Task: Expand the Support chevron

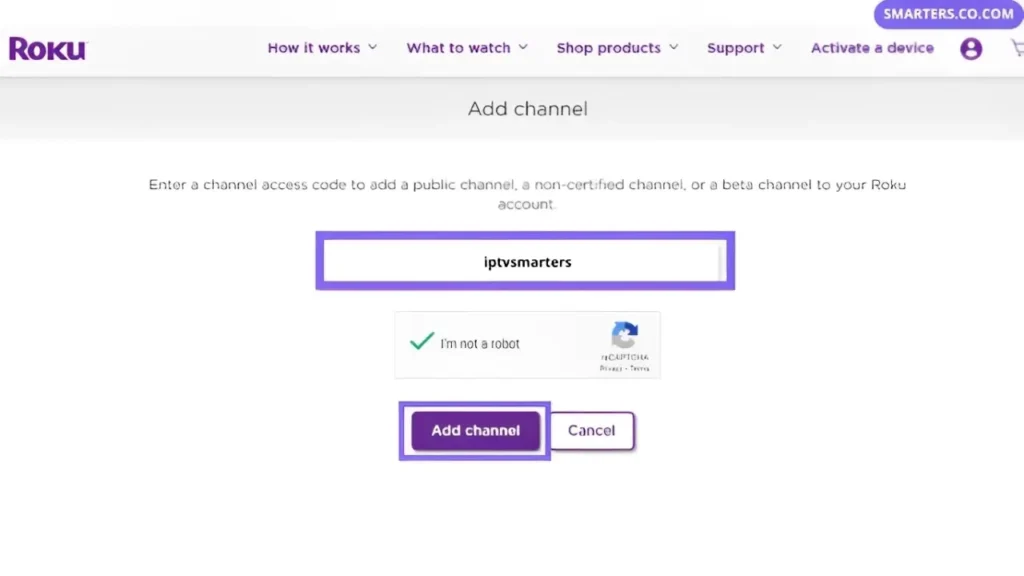Action: (x=776, y=48)
